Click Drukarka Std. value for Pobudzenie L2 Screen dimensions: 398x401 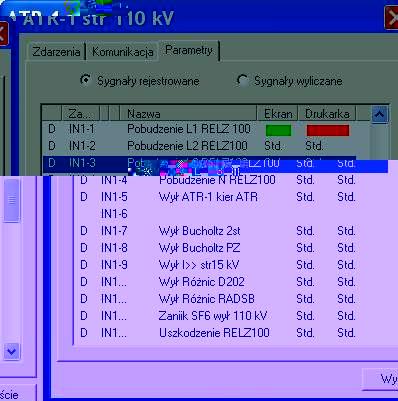click(x=314, y=146)
